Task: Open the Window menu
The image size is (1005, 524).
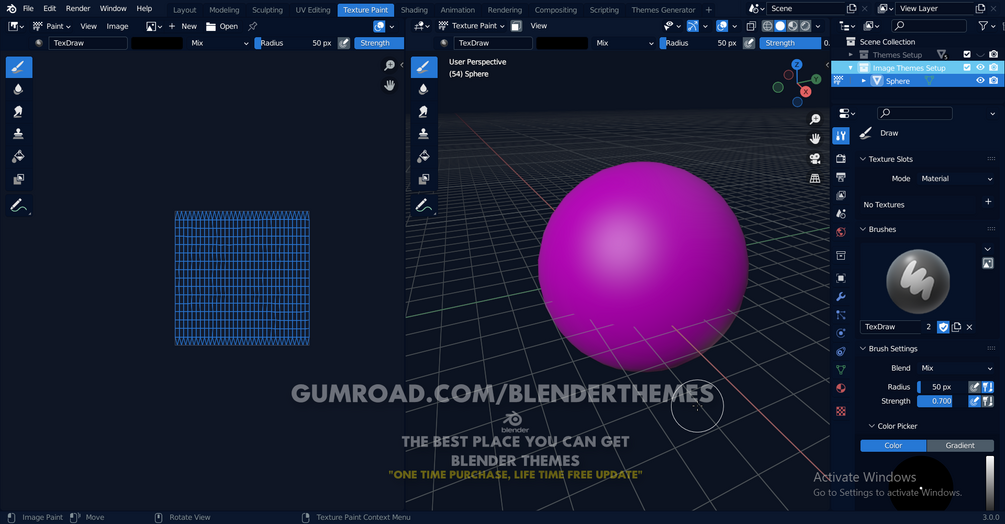Action: click(113, 8)
